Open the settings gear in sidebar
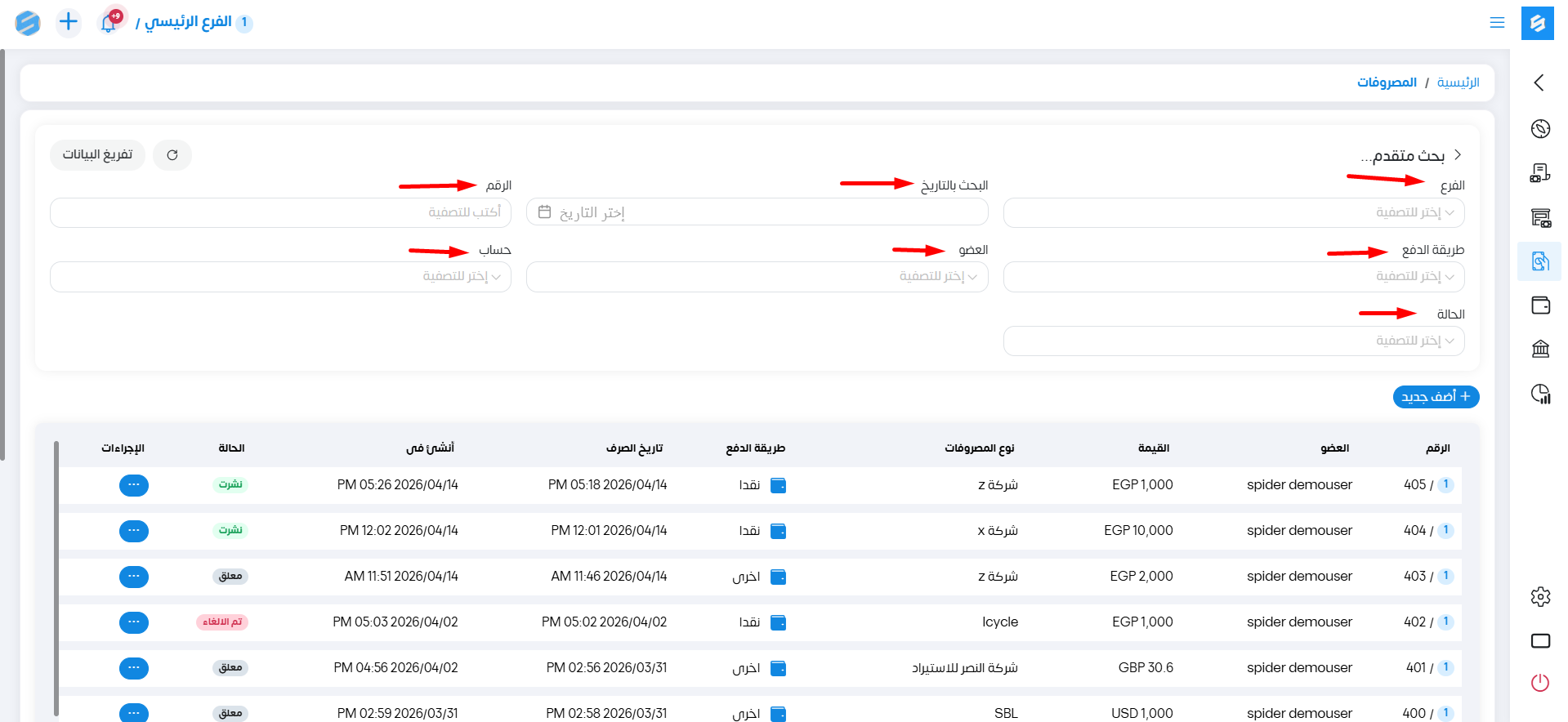The height and width of the screenshot is (722, 1568). pos(1540,597)
